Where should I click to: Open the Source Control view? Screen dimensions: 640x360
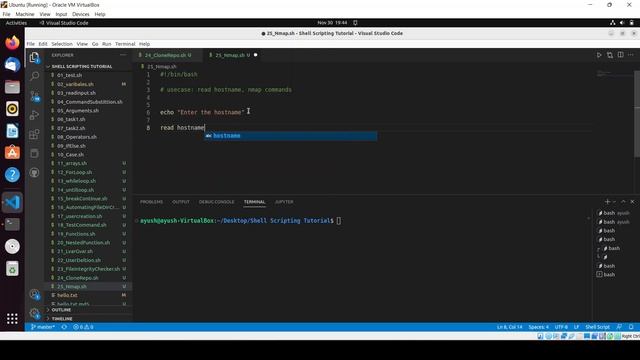(35, 96)
